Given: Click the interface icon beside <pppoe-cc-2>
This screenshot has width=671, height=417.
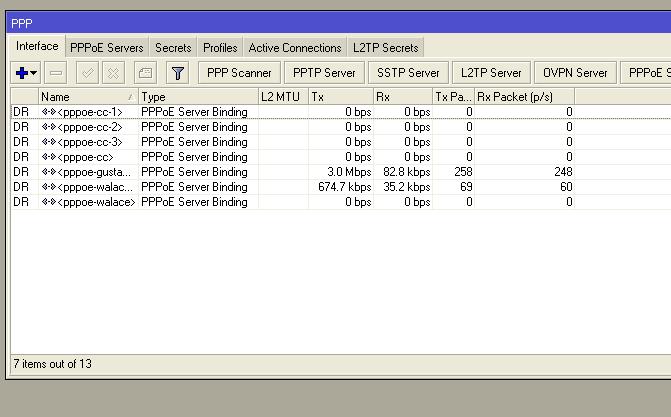Looking at the screenshot, I should 49,127.
